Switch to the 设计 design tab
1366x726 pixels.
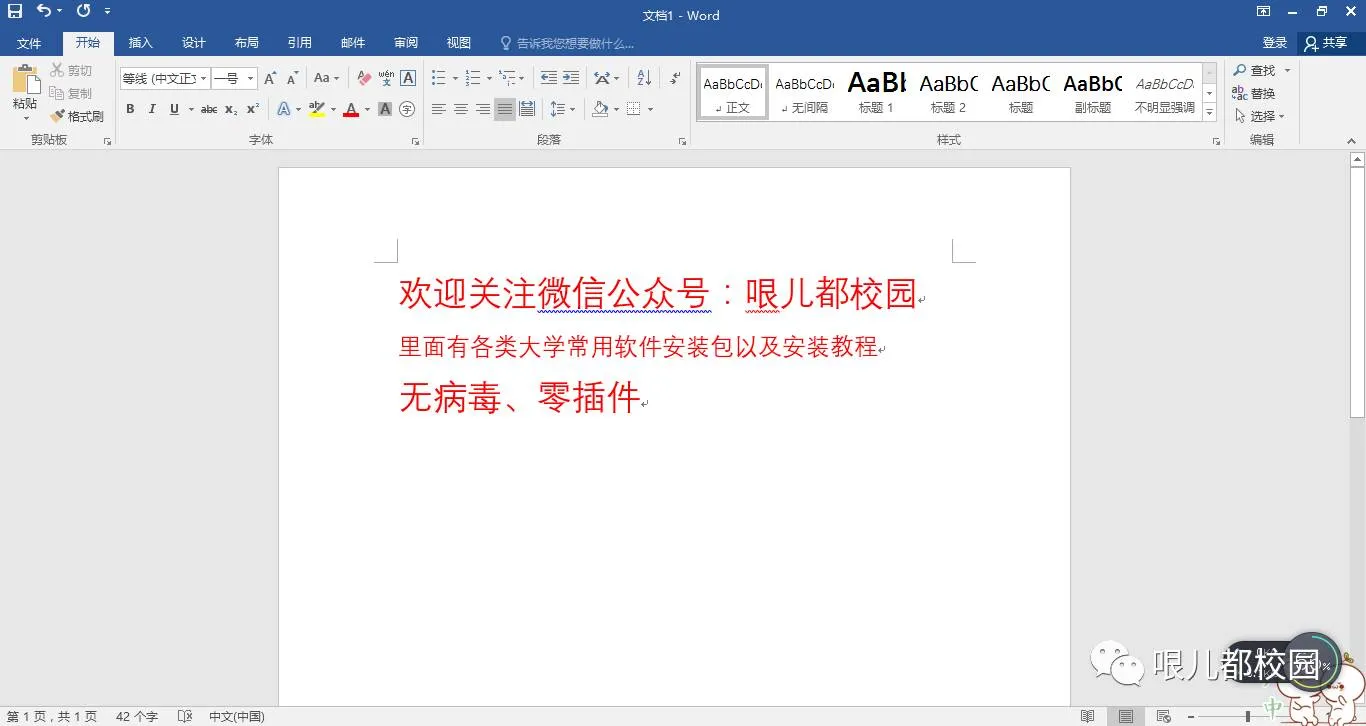tap(194, 43)
